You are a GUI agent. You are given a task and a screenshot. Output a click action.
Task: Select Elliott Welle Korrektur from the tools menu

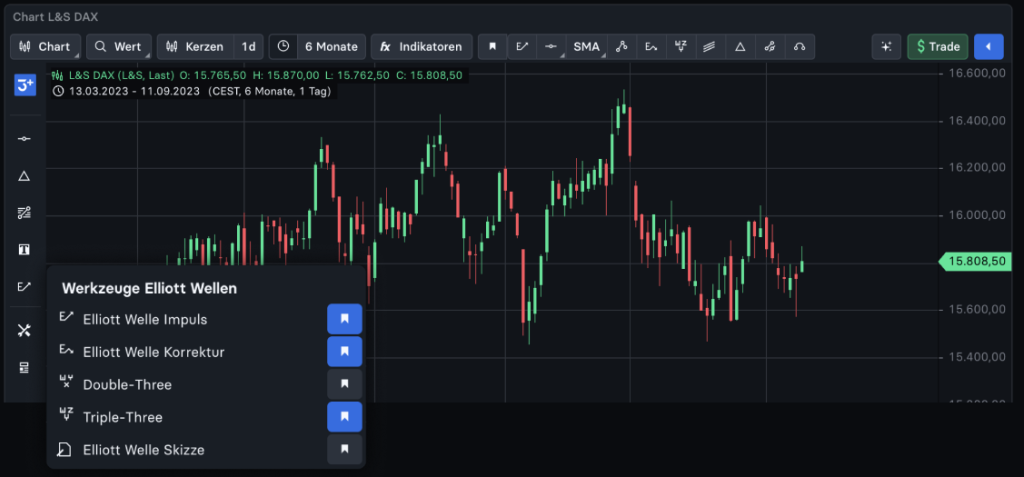pos(153,352)
